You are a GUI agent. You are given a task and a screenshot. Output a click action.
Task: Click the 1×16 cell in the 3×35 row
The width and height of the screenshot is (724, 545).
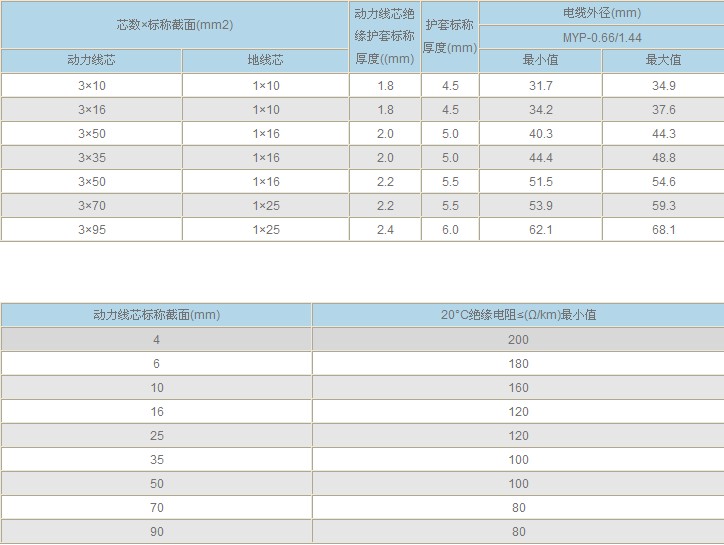265,157
